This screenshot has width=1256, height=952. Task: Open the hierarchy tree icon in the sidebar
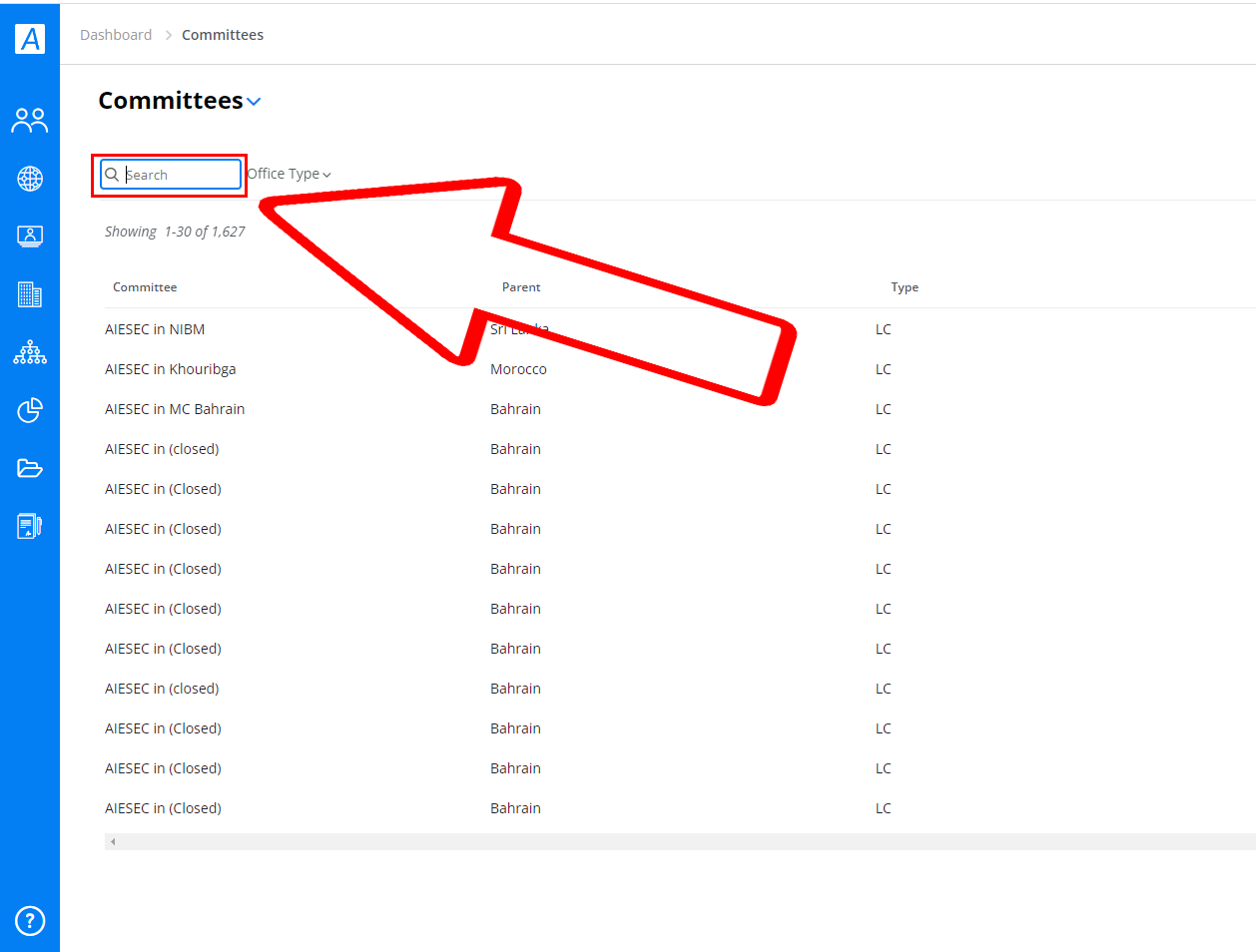pyautogui.click(x=30, y=352)
